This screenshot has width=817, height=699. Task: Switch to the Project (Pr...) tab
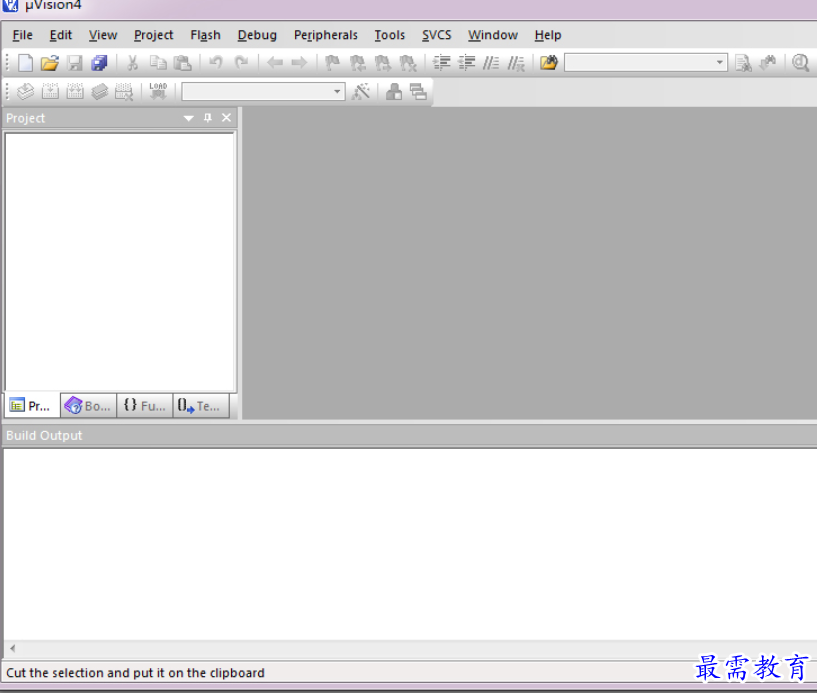pos(32,406)
